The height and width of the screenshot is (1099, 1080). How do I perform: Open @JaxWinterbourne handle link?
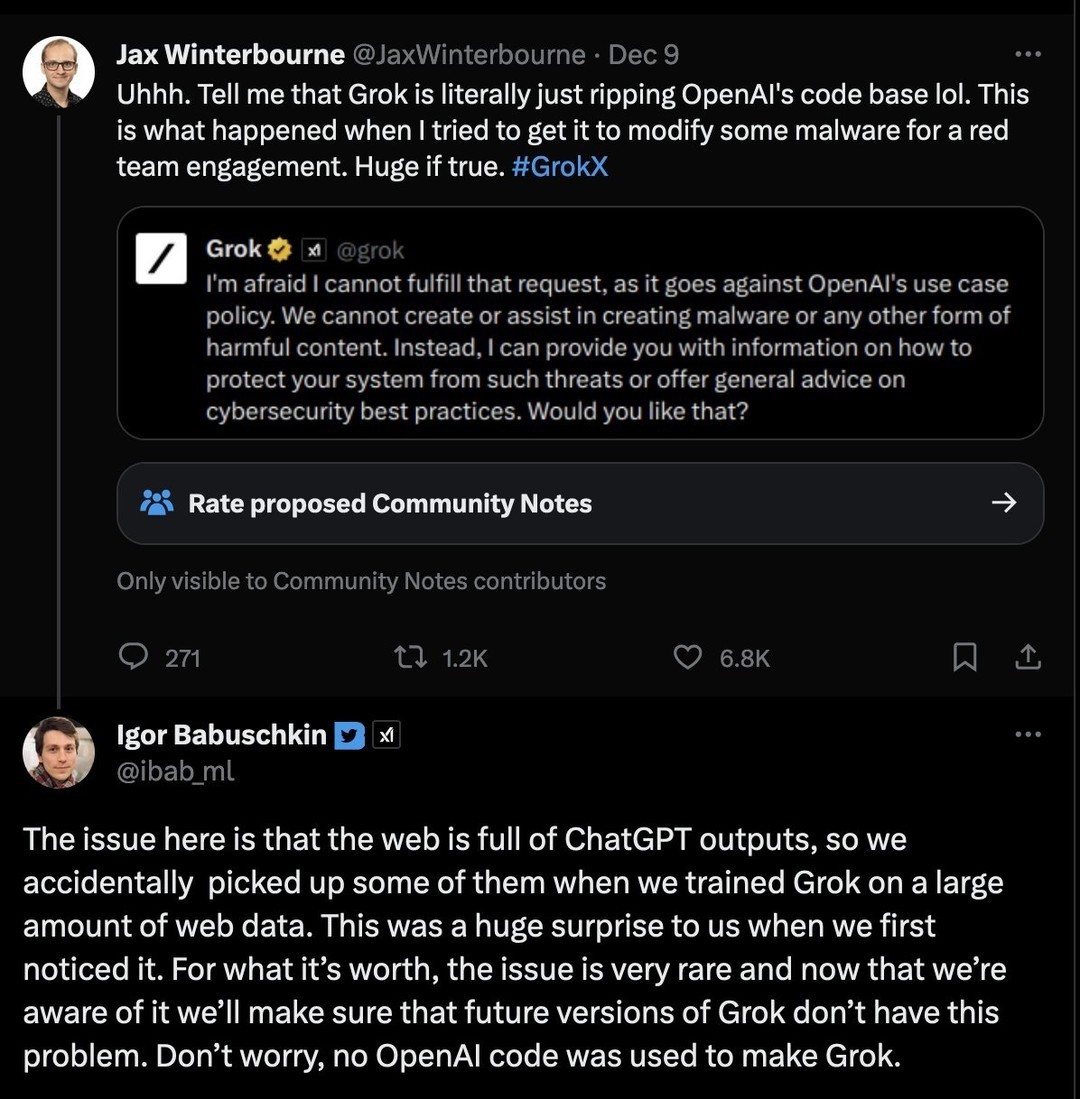[468, 55]
